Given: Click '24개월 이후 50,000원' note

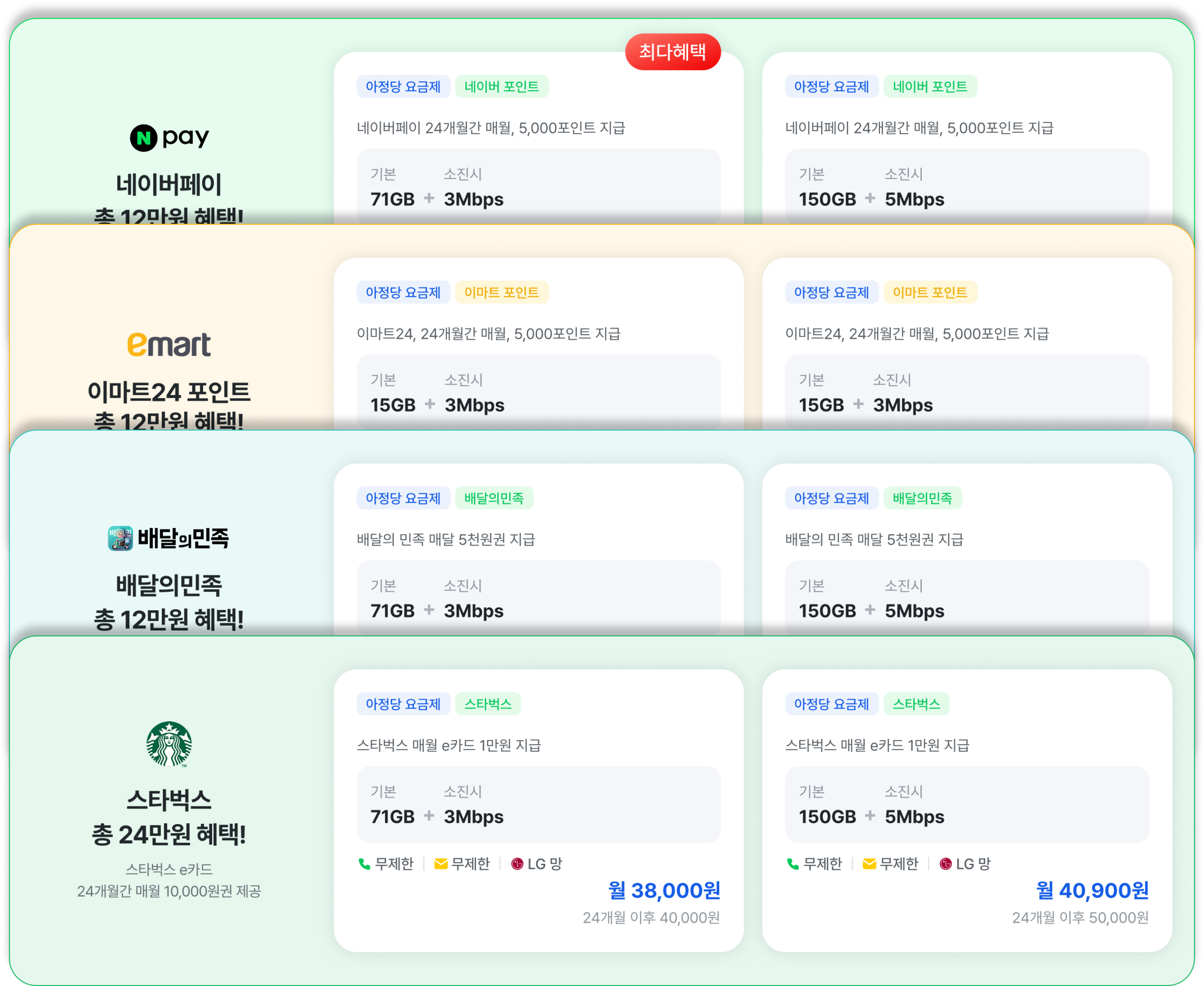Looking at the screenshot, I should pyautogui.click(x=1080, y=917).
